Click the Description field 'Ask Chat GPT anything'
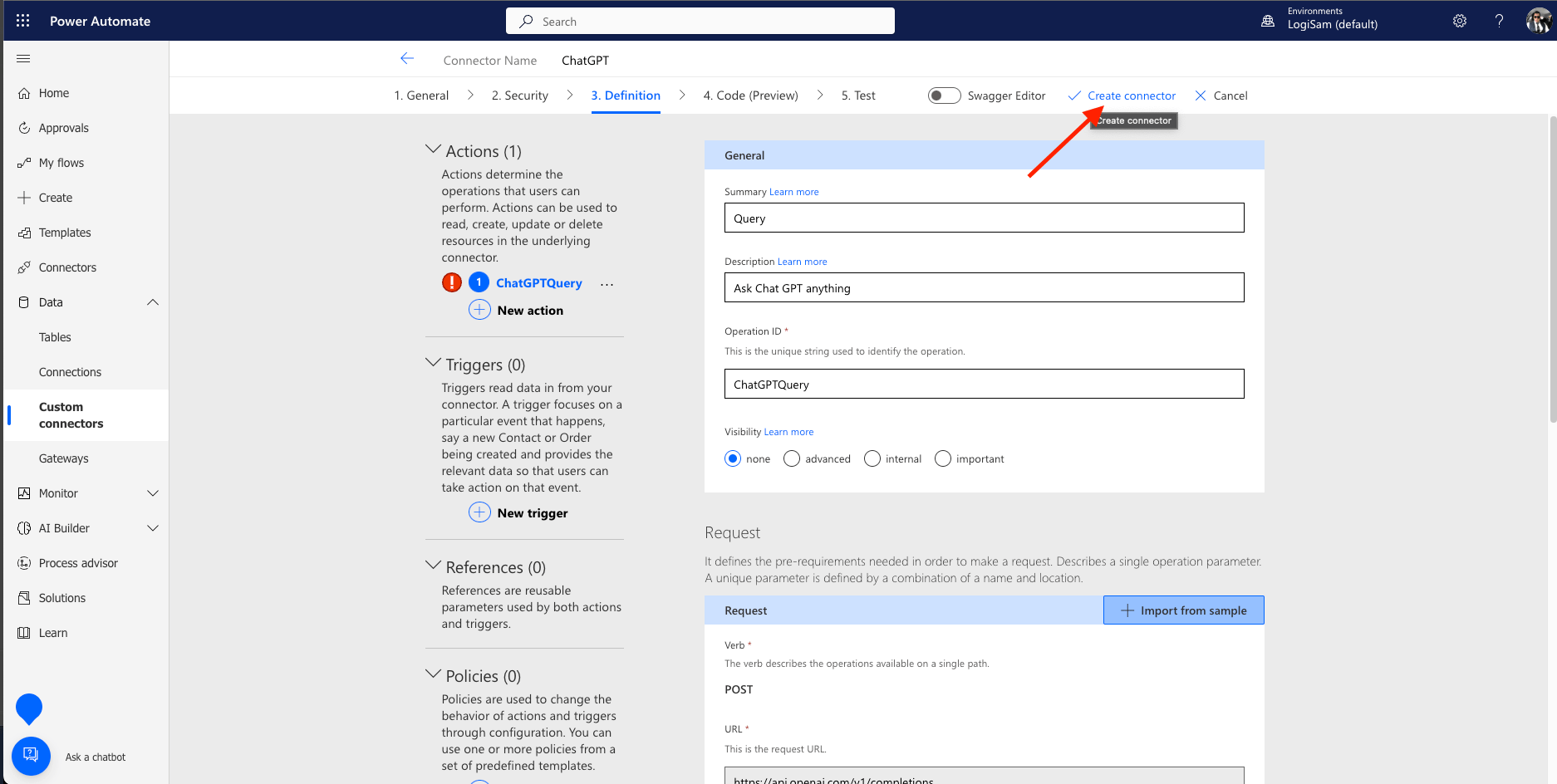 (985, 287)
